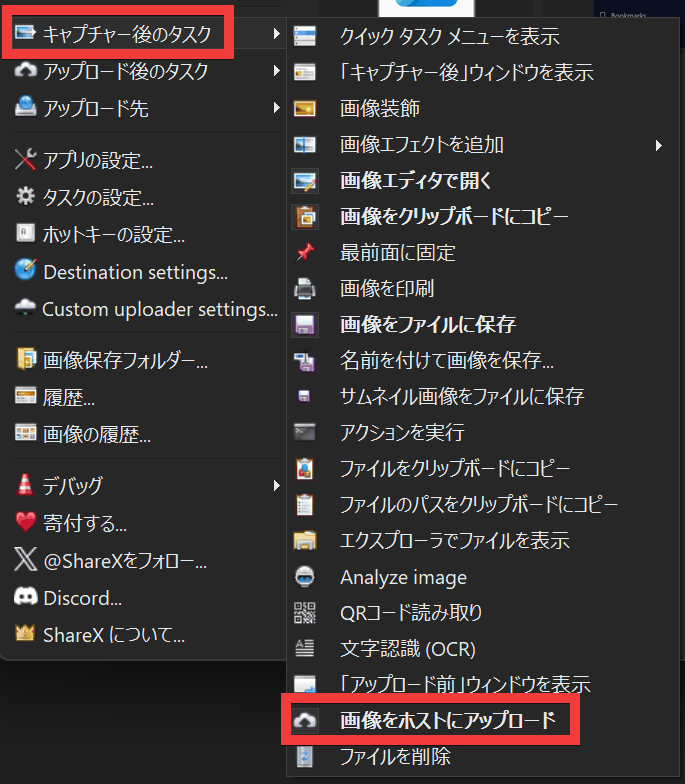685x784 pixels.
Task: Toggle the 画像エディタで開く task
Action: coord(415,181)
